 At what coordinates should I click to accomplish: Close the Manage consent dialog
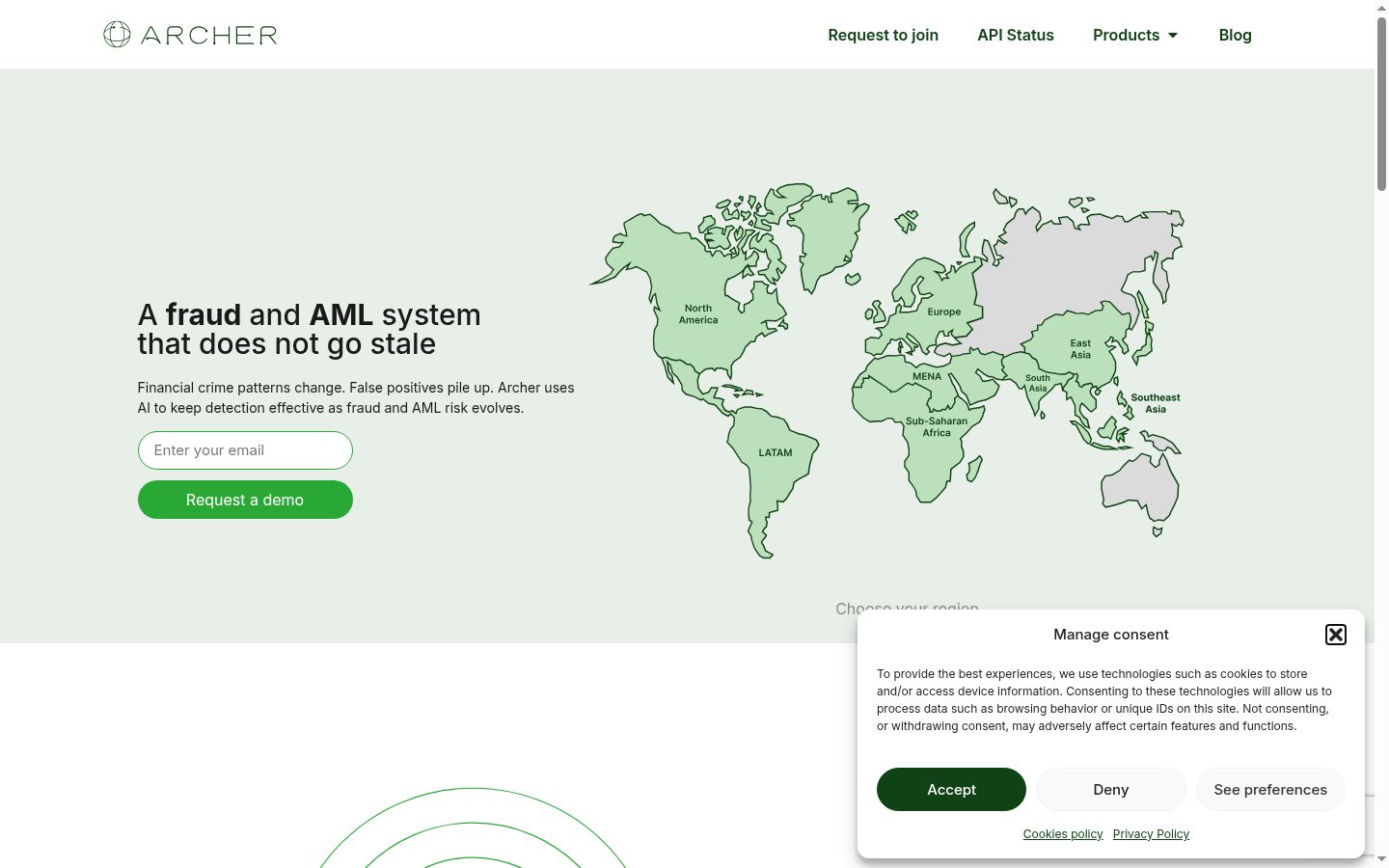[1336, 635]
